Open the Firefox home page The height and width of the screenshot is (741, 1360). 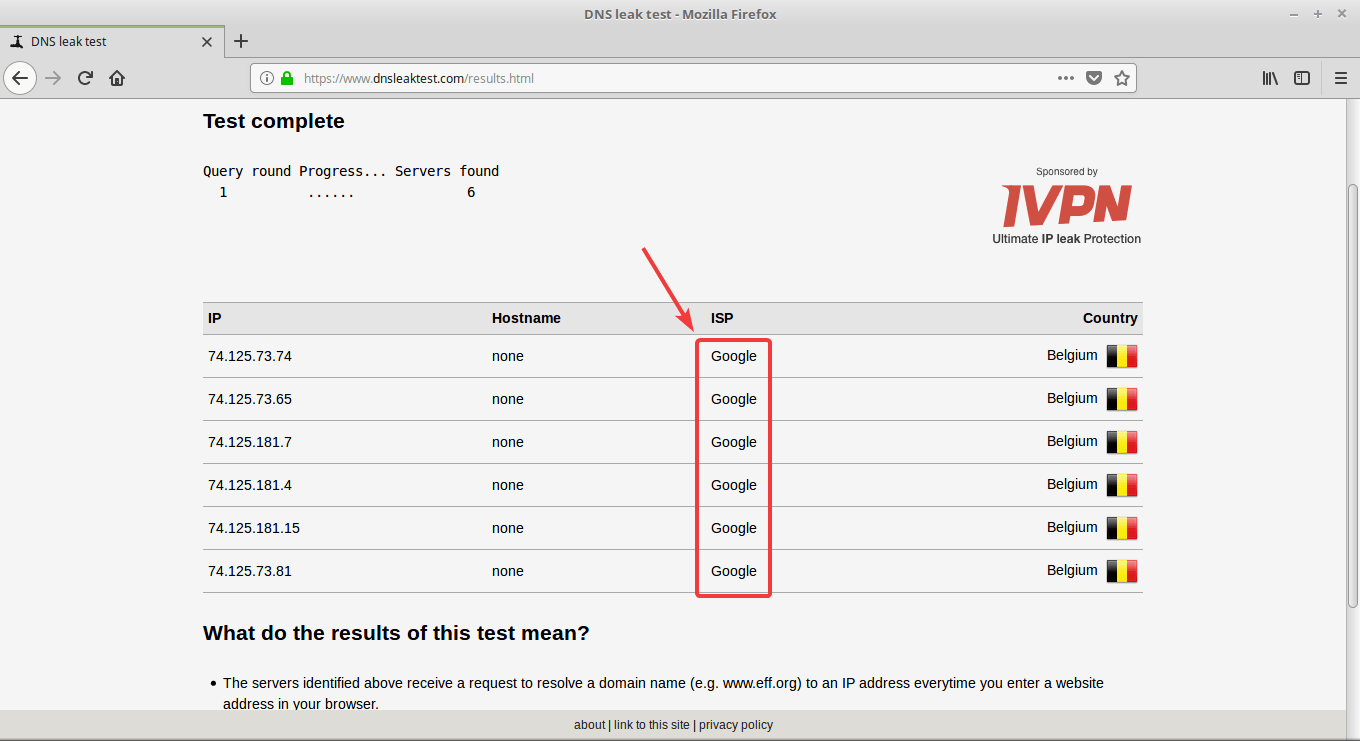coord(117,78)
